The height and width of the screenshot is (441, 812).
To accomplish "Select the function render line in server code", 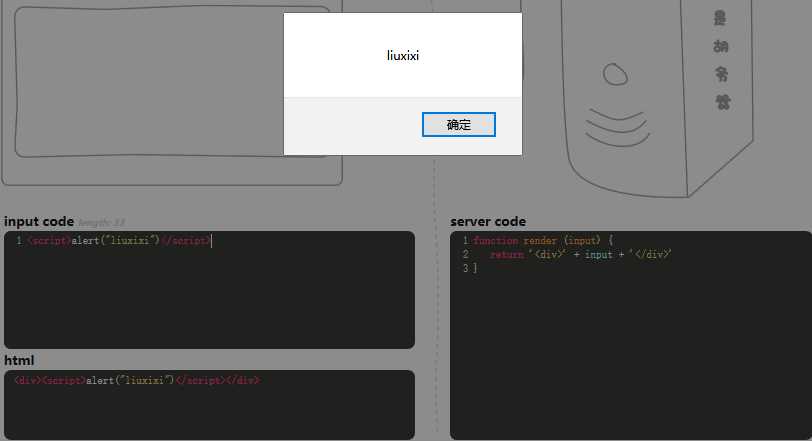I will tap(542, 241).
